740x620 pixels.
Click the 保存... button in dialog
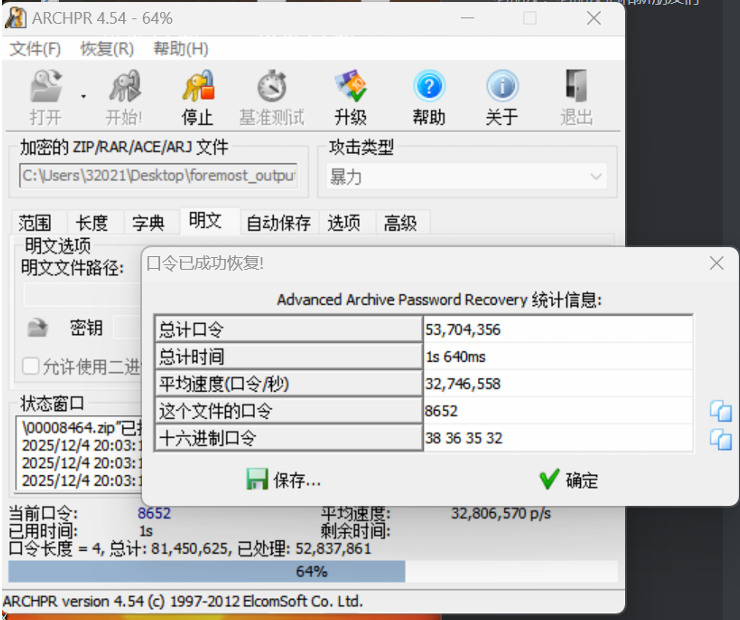(x=284, y=480)
